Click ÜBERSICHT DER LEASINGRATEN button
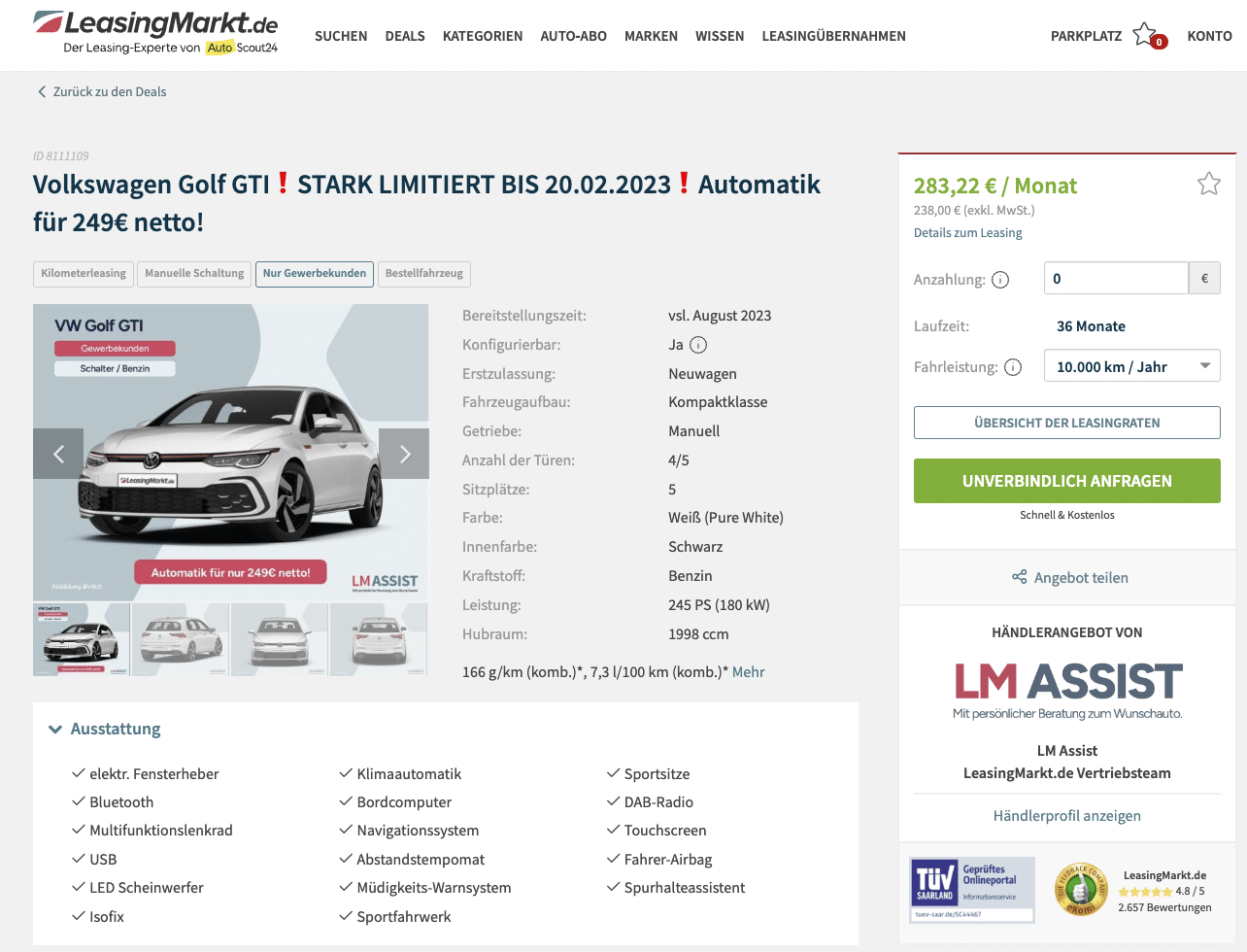1247x952 pixels. tap(1067, 423)
